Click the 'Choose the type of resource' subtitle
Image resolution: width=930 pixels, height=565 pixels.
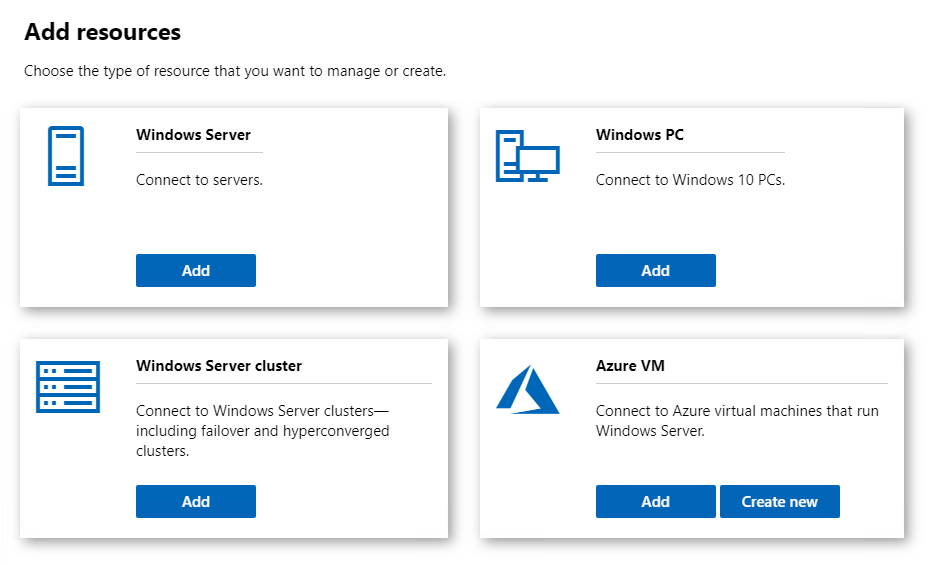tap(235, 71)
